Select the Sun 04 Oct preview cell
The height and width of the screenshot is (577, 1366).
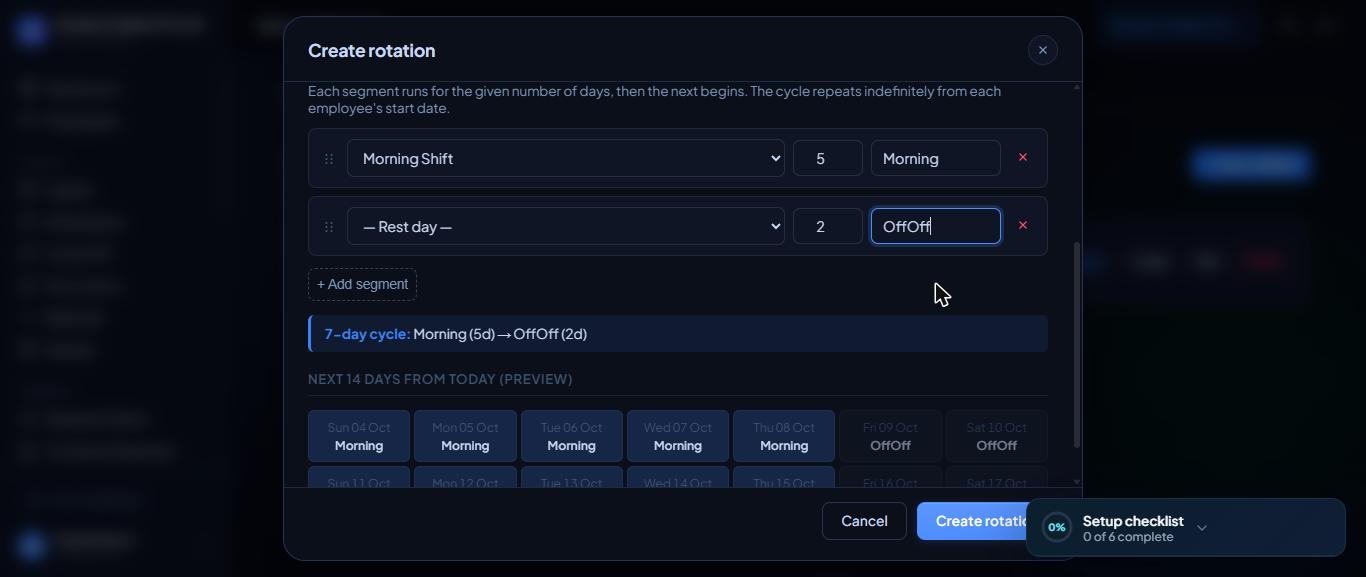(359, 436)
